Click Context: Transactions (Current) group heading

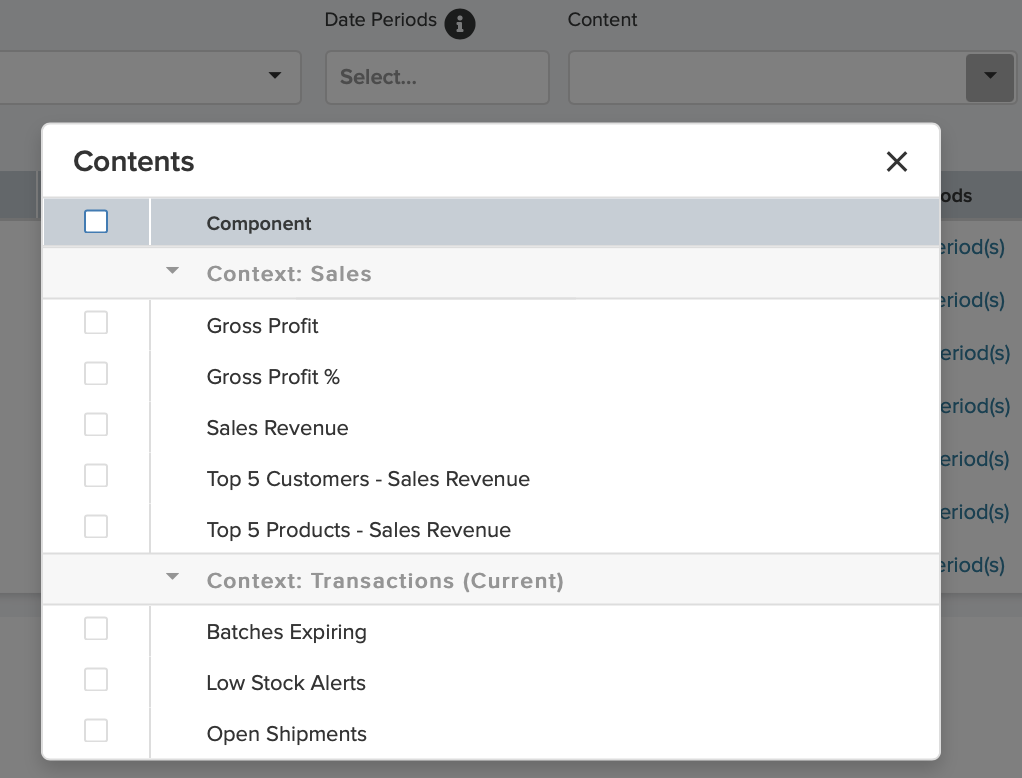click(x=385, y=581)
